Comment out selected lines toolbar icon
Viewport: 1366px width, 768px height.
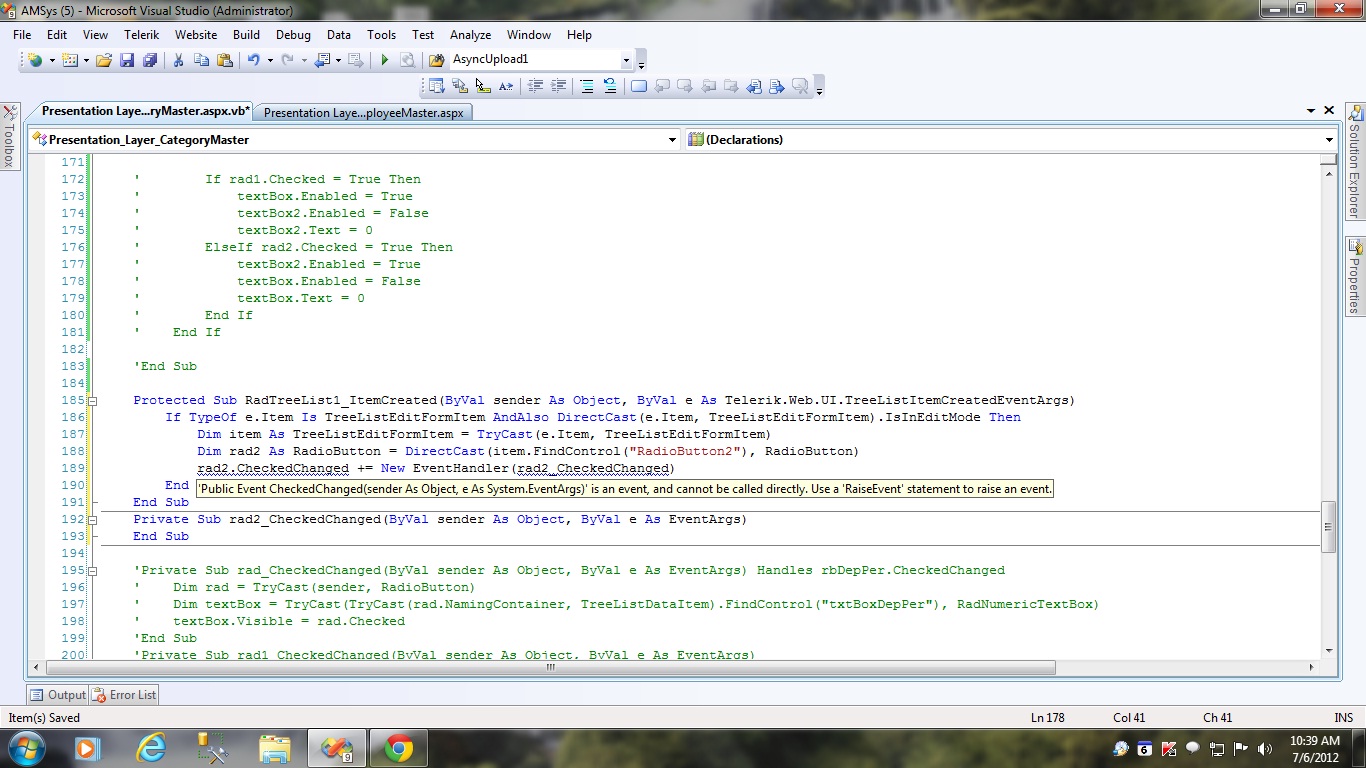[x=586, y=86]
